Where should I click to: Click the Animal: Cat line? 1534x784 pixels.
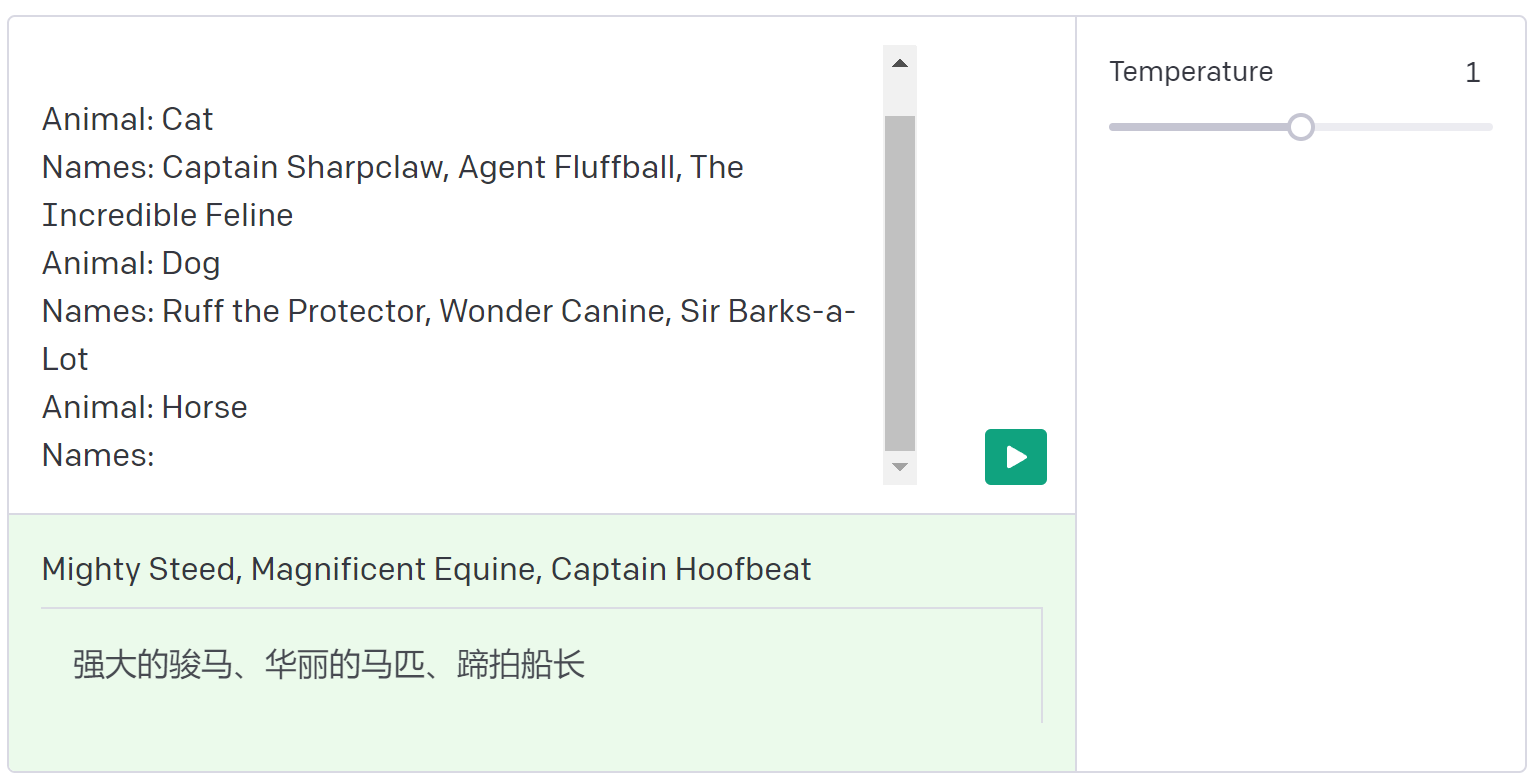[x=128, y=120]
